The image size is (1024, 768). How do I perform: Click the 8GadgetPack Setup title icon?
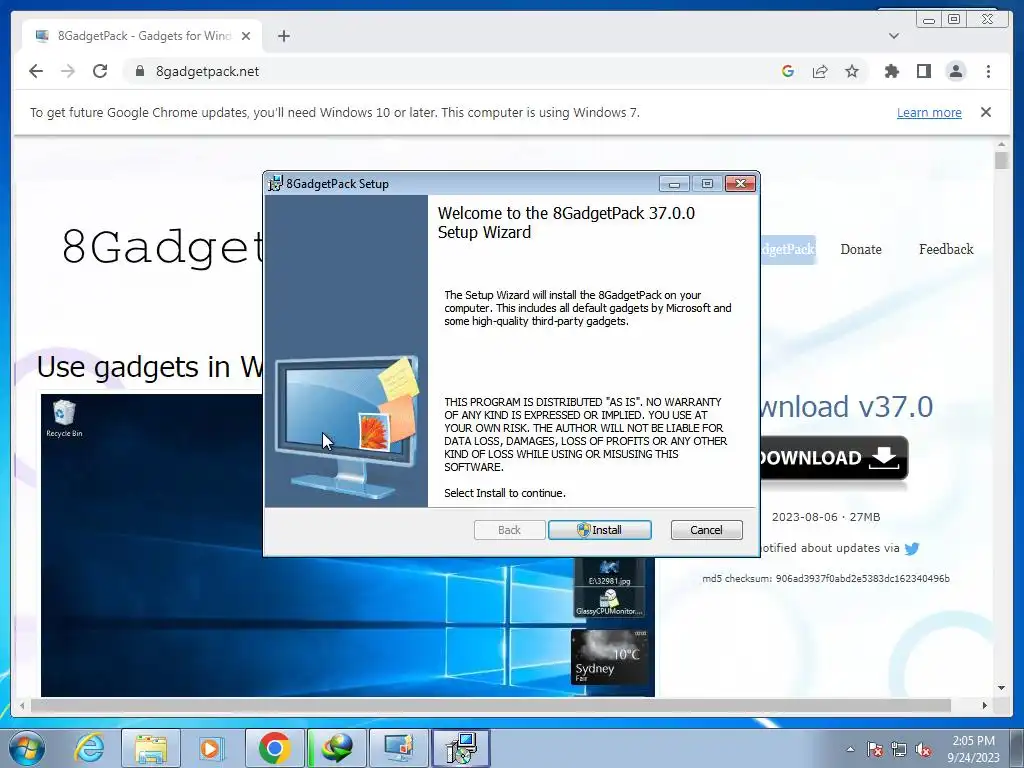coord(276,184)
